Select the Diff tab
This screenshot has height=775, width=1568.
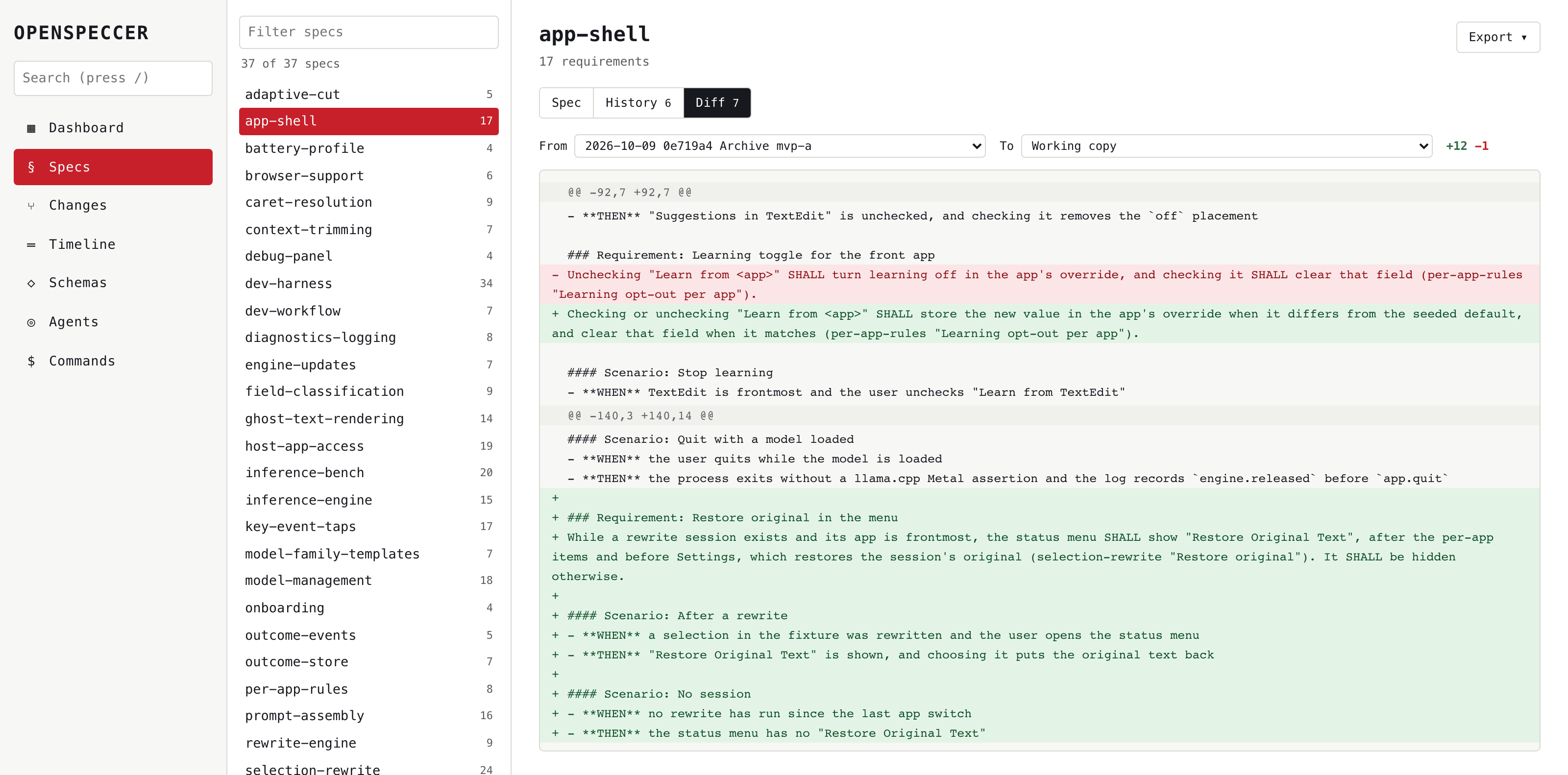[x=717, y=103]
